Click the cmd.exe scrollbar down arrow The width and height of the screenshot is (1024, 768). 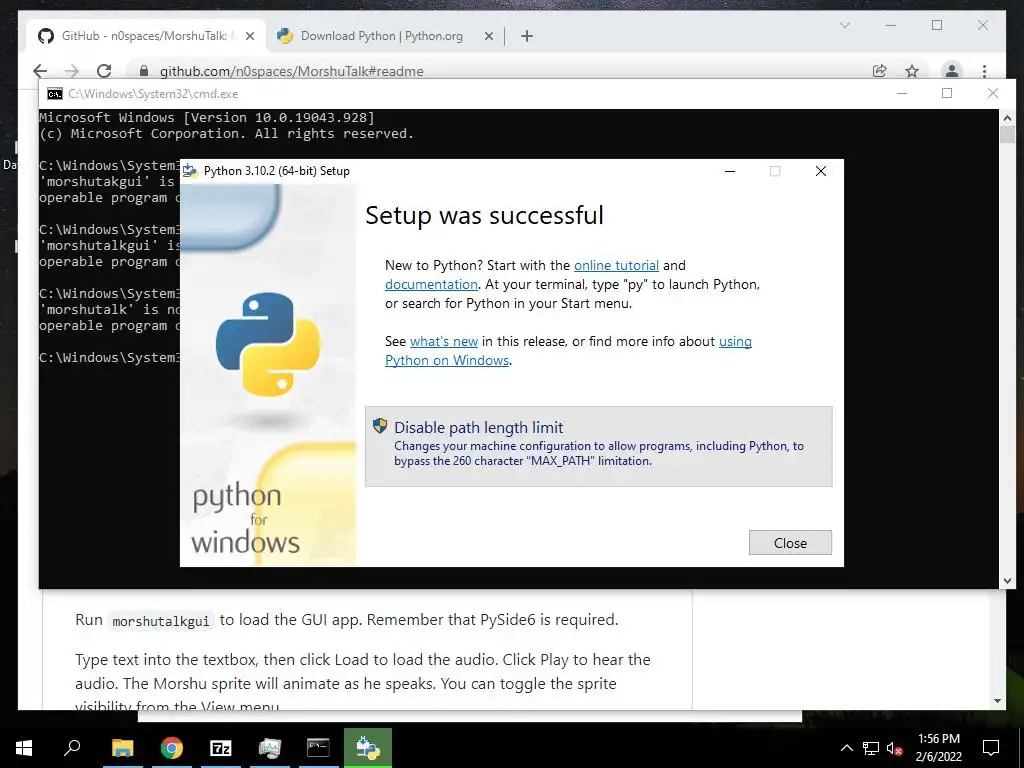1007,581
